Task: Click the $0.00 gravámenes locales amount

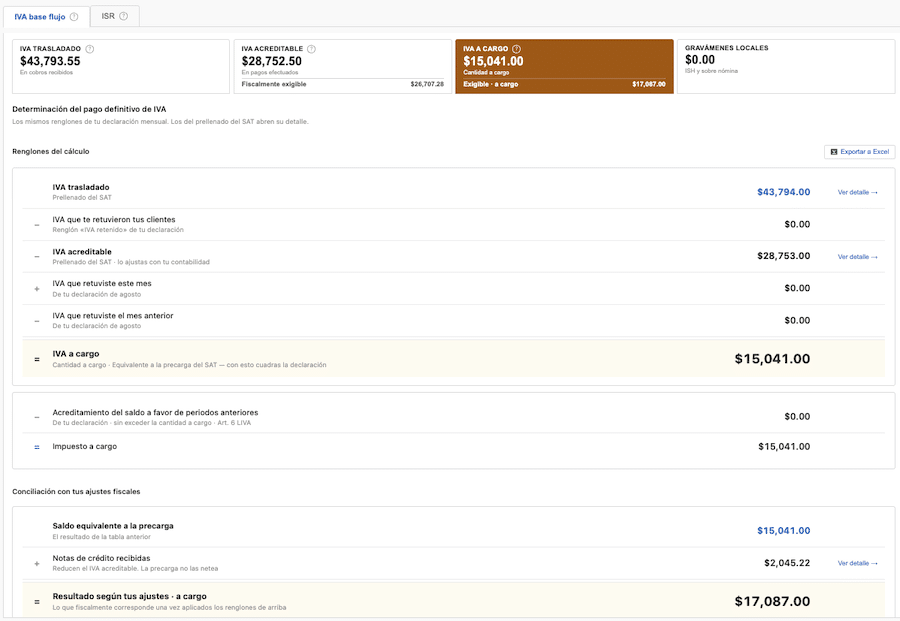Action: [700, 60]
